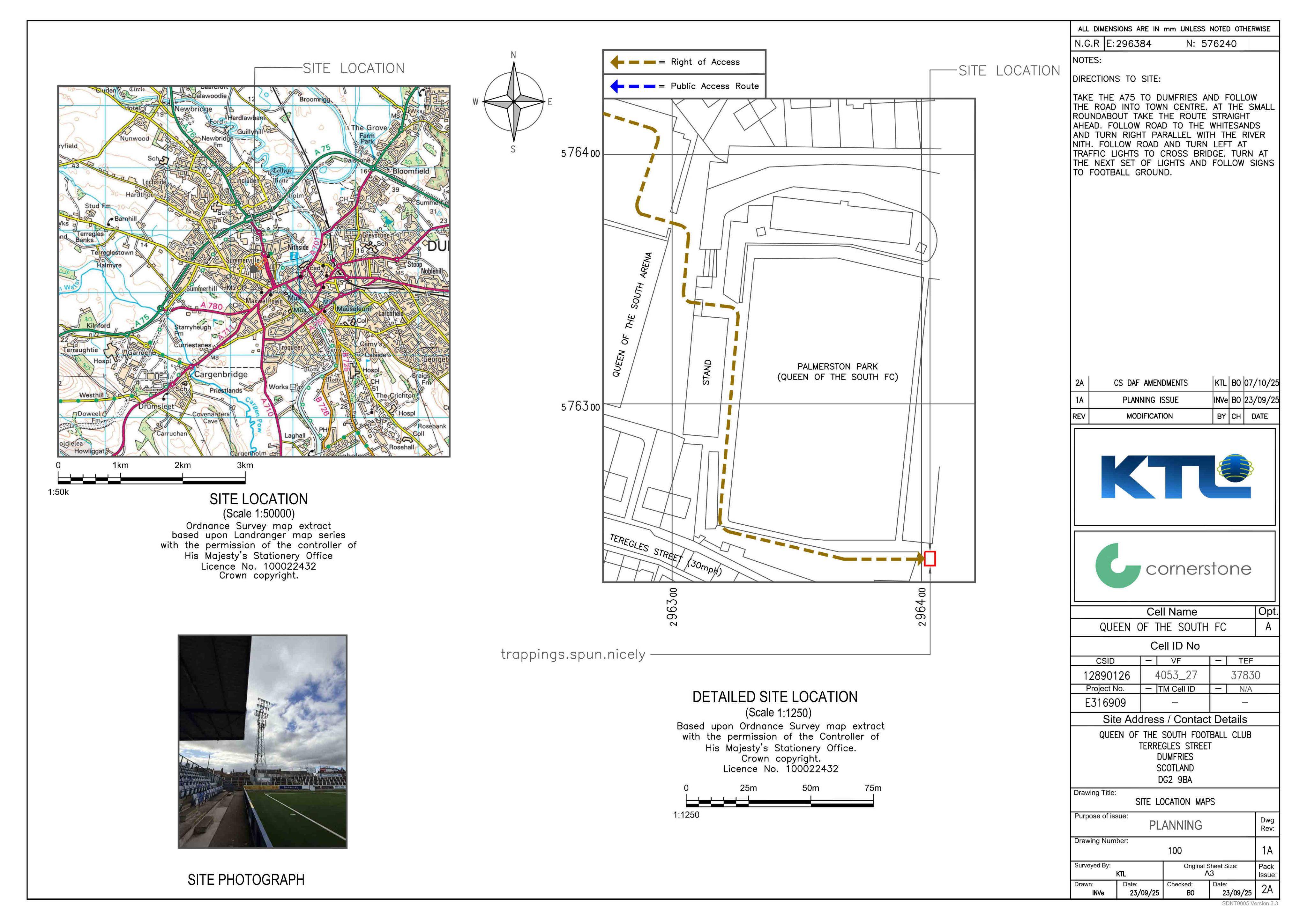This screenshot has height=924, width=1307.
Task: Click the Cornerstone logo
Action: point(1174,566)
